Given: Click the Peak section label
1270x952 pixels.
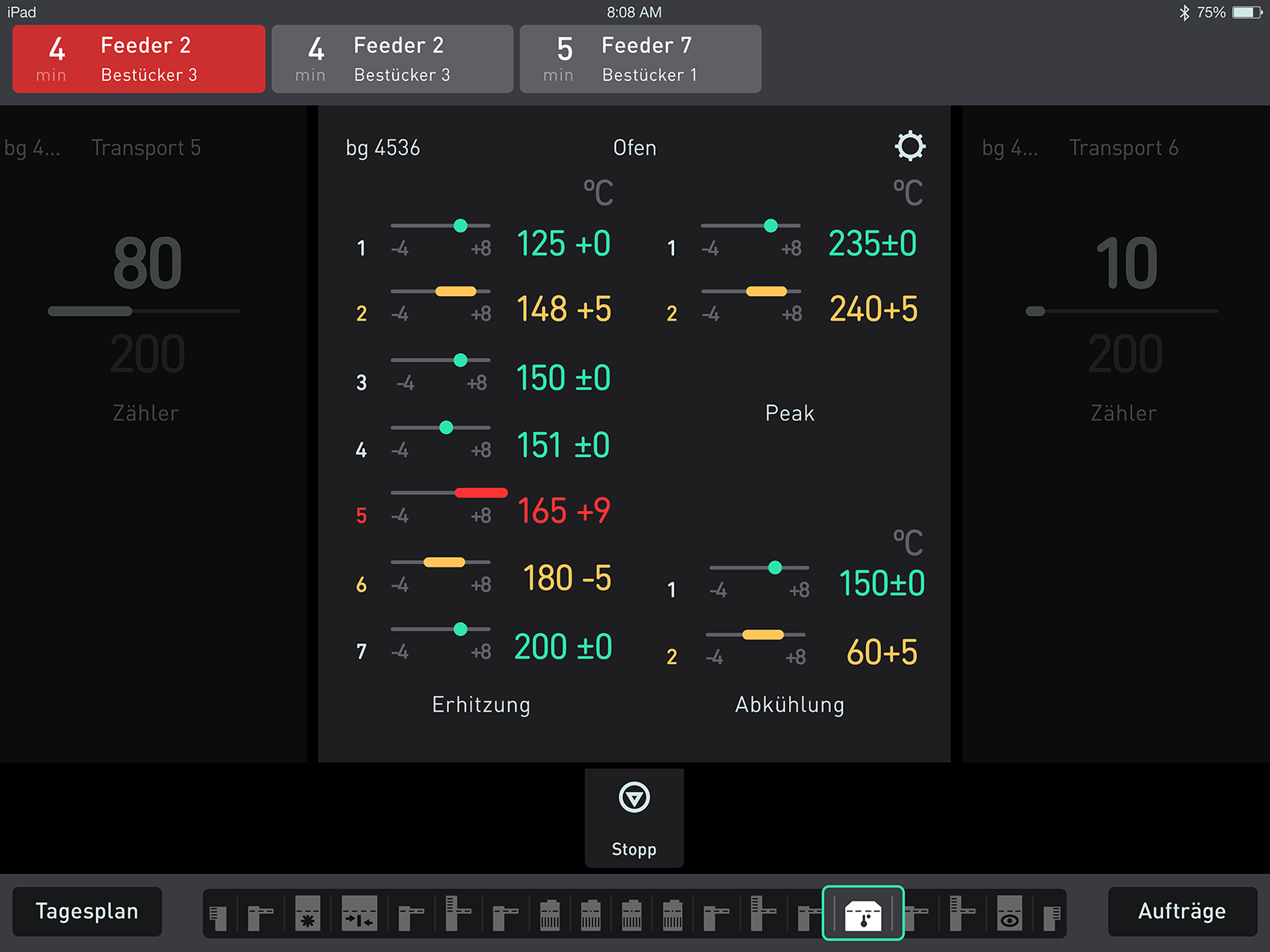Looking at the screenshot, I should pyautogui.click(x=790, y=413).
